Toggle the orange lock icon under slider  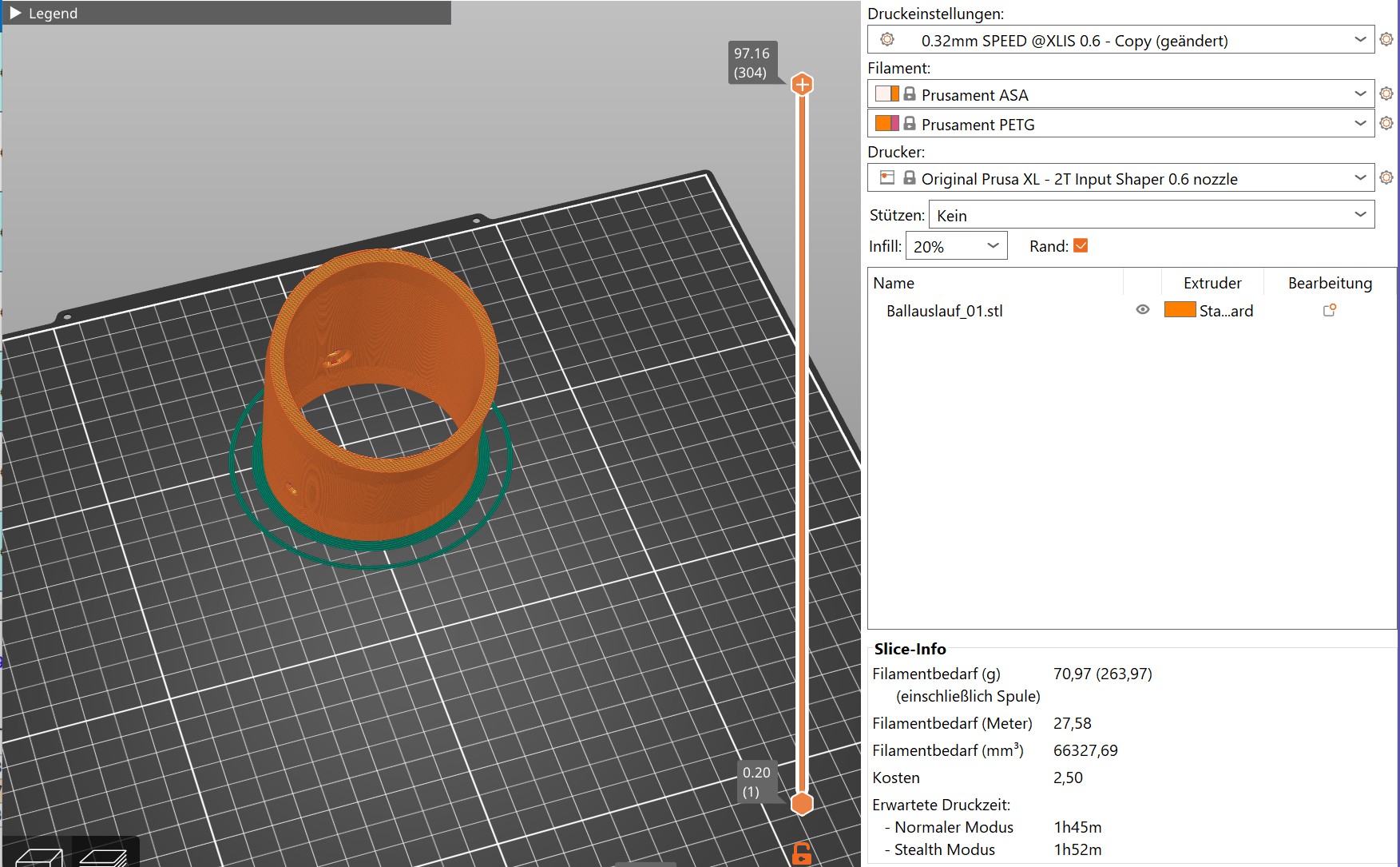(802, 853)
